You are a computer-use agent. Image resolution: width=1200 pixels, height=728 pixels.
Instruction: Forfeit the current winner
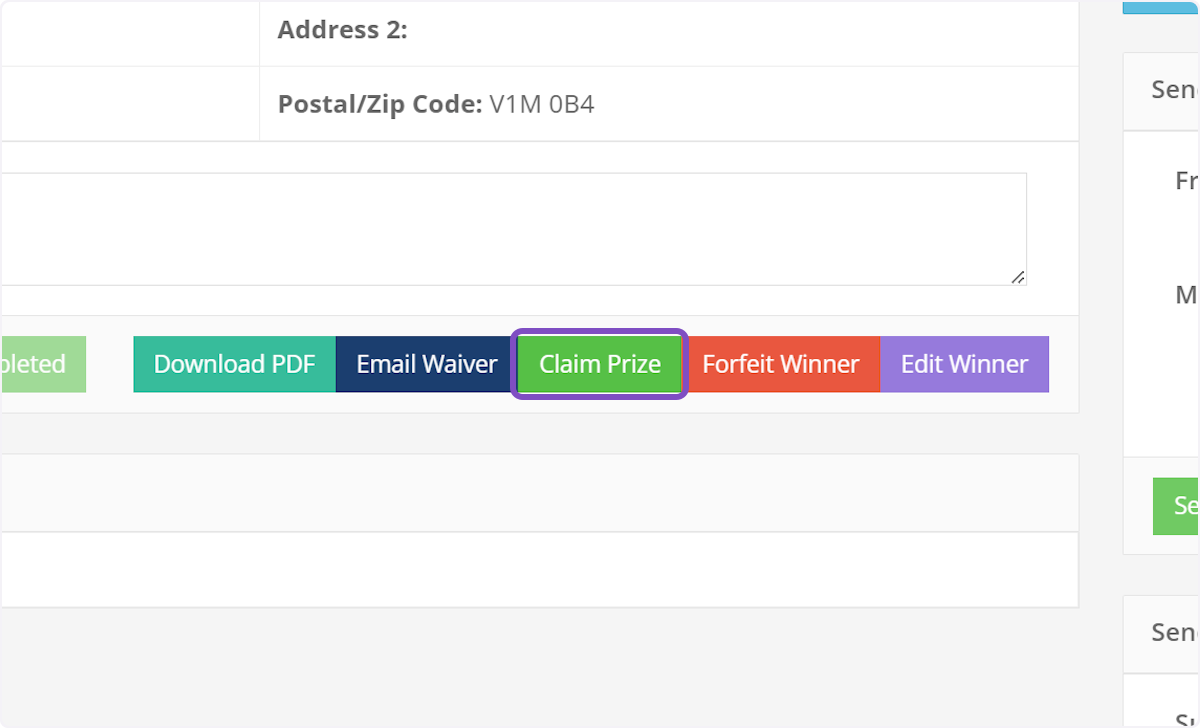783,364
